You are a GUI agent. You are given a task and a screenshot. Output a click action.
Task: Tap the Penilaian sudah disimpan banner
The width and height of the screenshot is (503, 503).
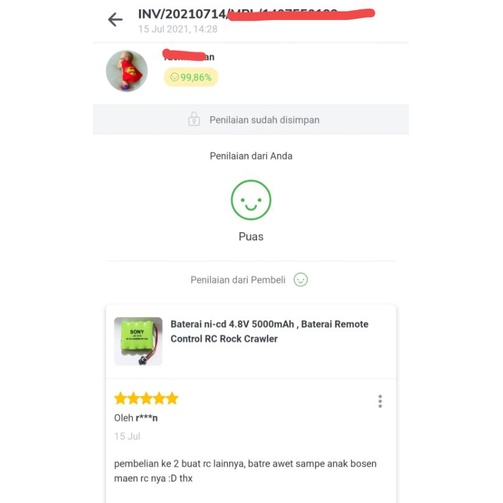click(x=251, y=120)
